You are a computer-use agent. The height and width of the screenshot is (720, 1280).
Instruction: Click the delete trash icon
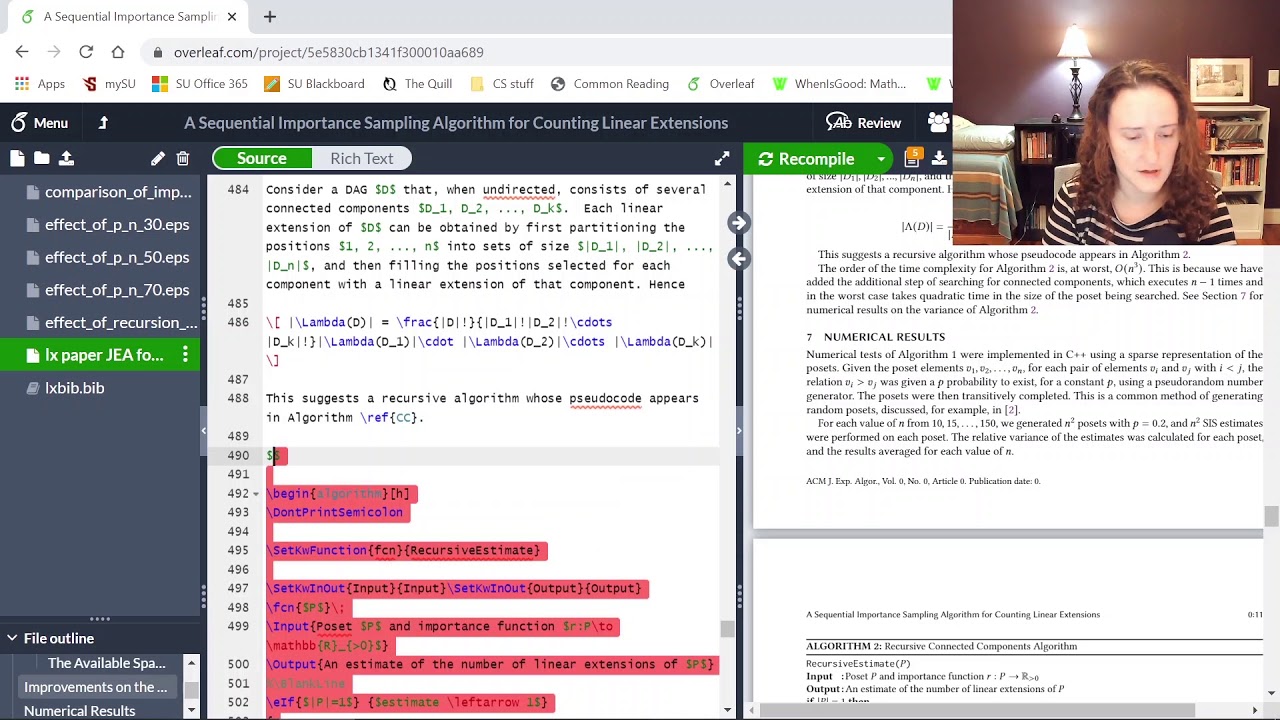point(183,158)
